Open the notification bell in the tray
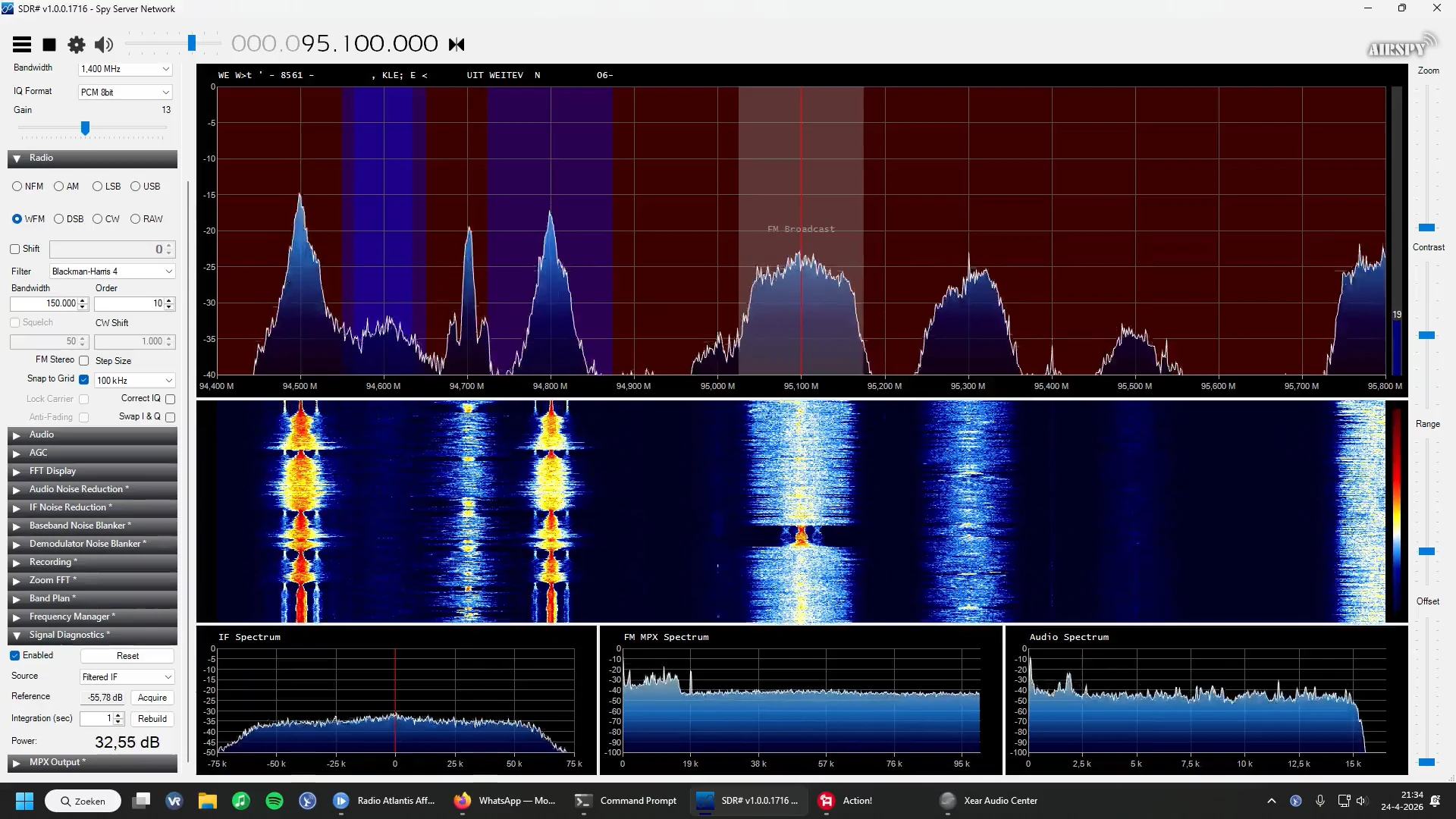 coord(1435,801)
